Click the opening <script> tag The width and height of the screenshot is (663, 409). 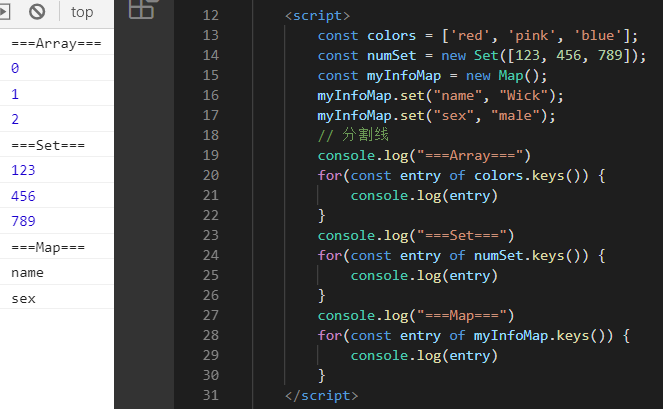[318, 16]
